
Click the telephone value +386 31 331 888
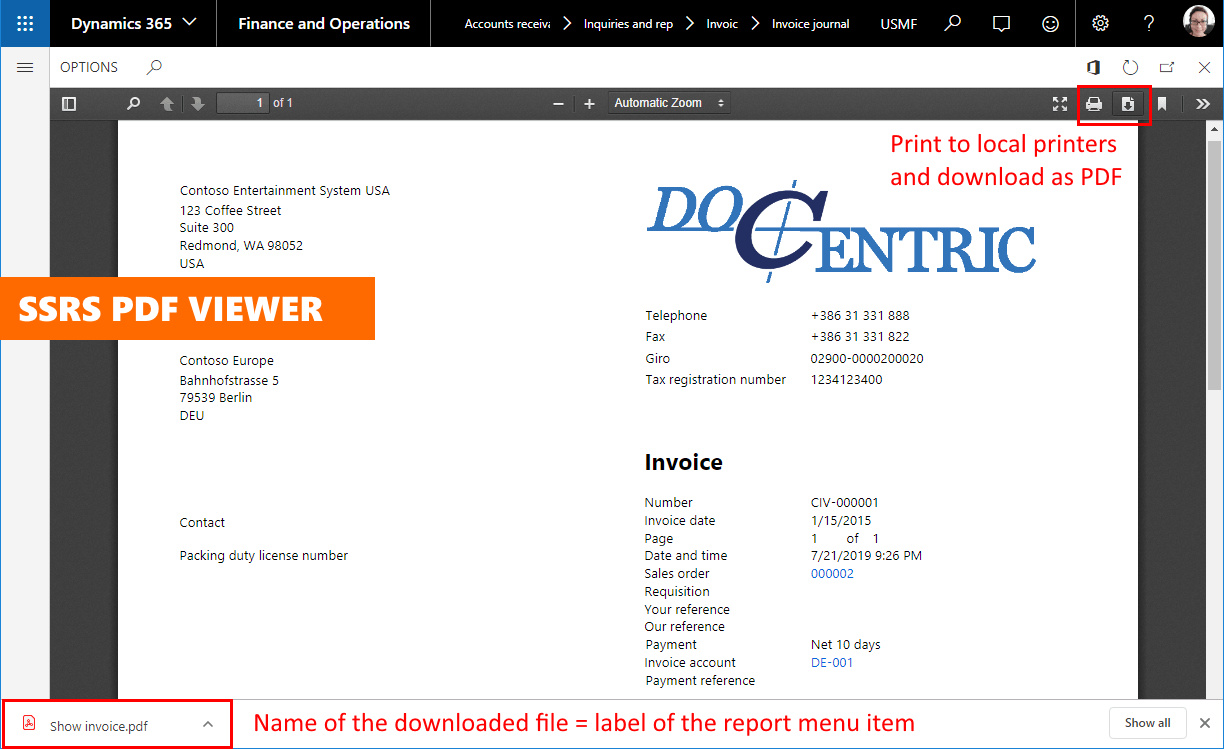pyautogui.click(x=860, y=316)
